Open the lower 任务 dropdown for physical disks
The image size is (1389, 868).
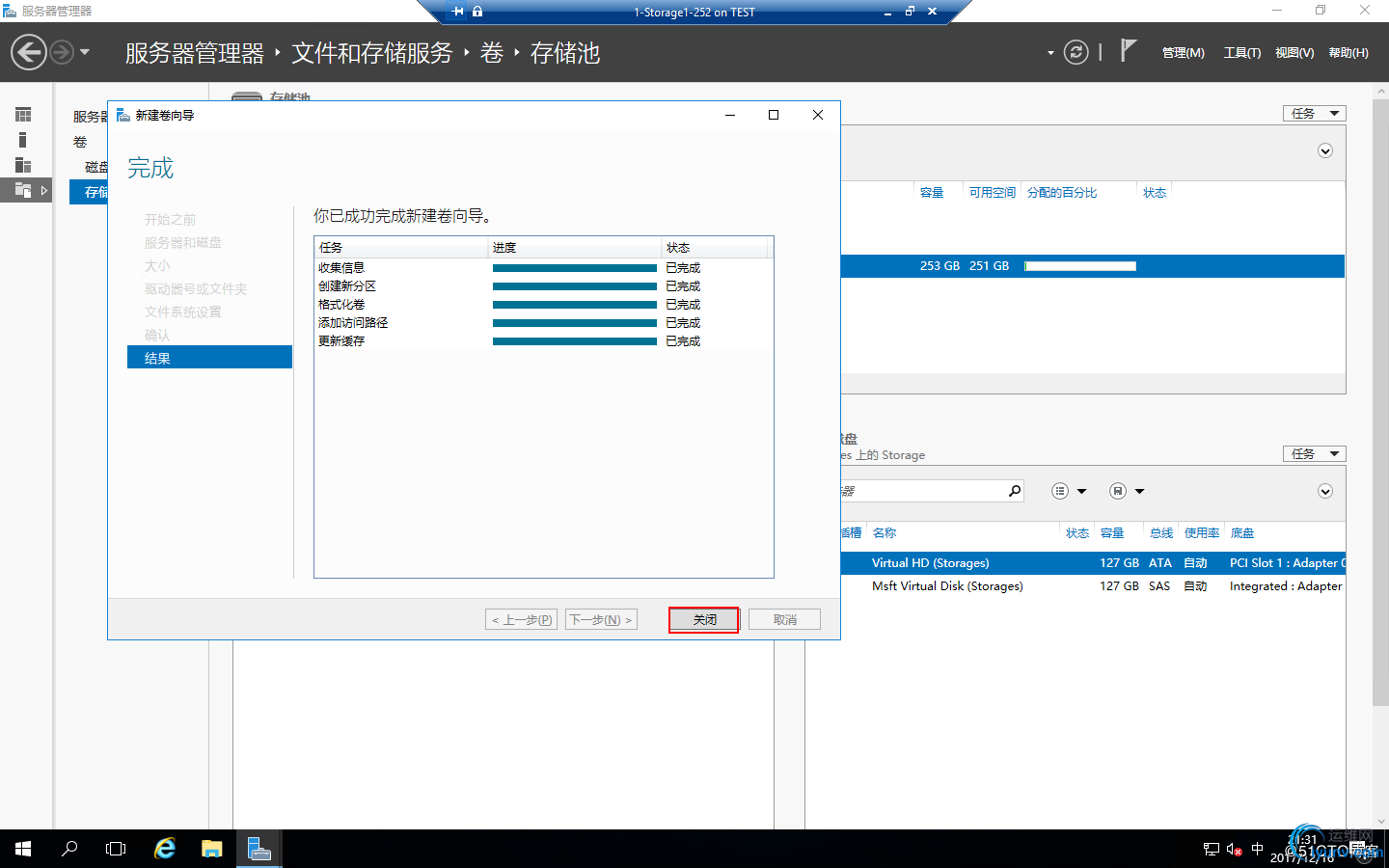pyautogui.click(x=1314, y=454)
